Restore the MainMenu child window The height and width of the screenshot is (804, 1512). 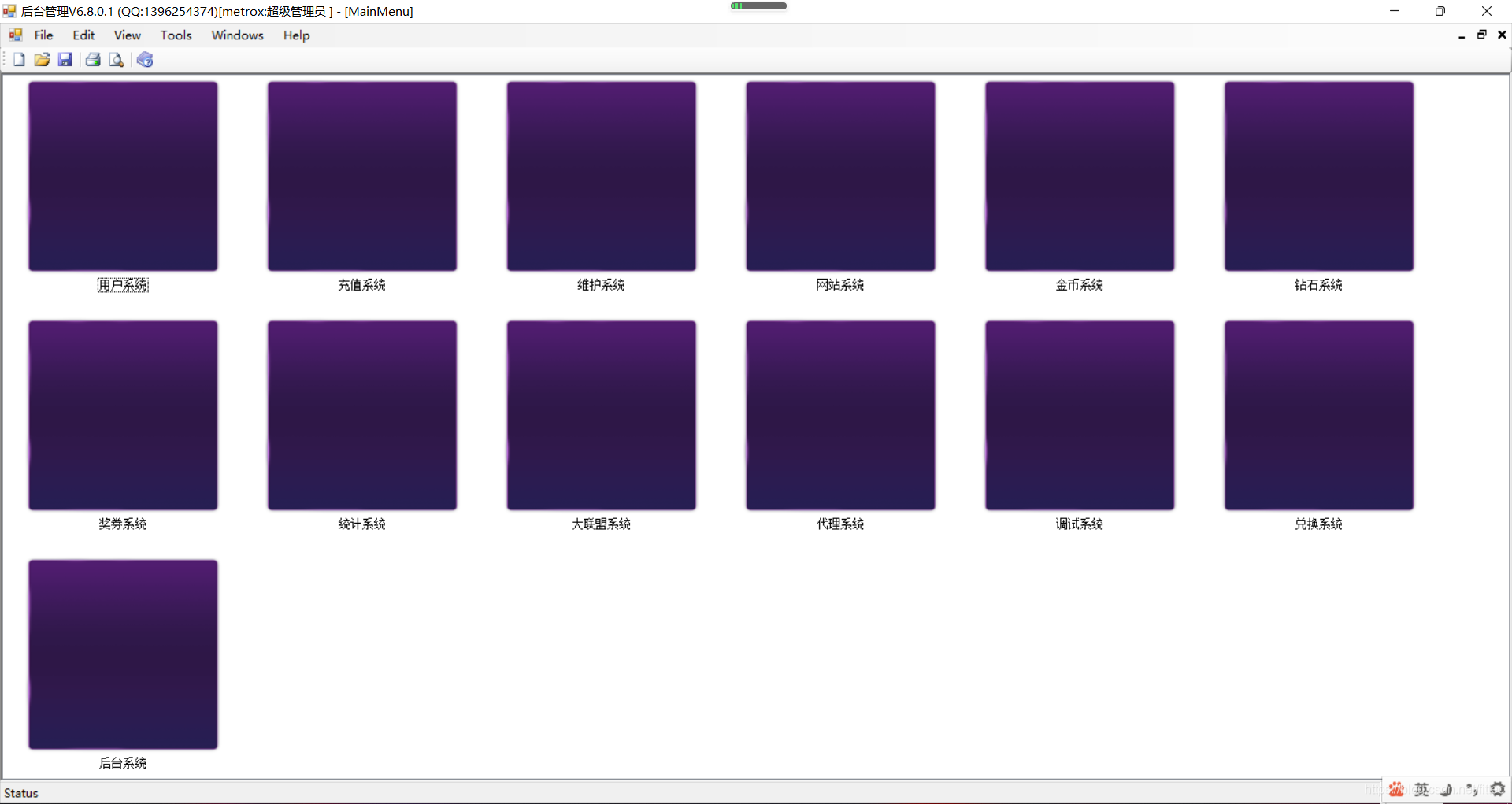click(1482, 35)
